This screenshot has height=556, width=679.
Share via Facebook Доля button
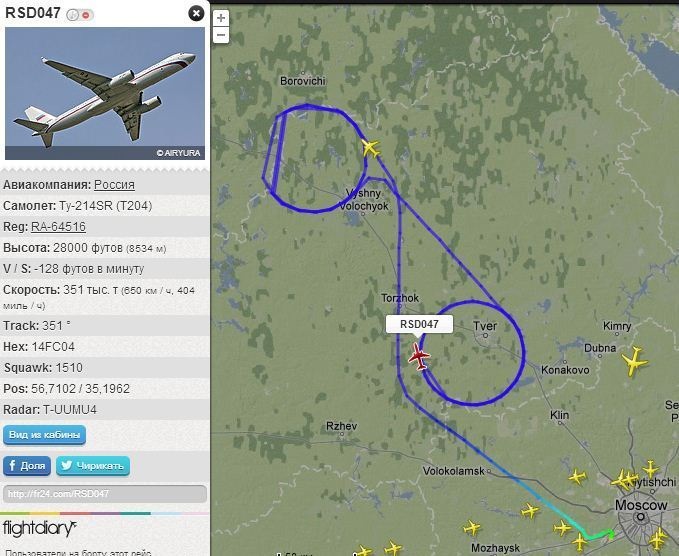(x=27, y=466)
